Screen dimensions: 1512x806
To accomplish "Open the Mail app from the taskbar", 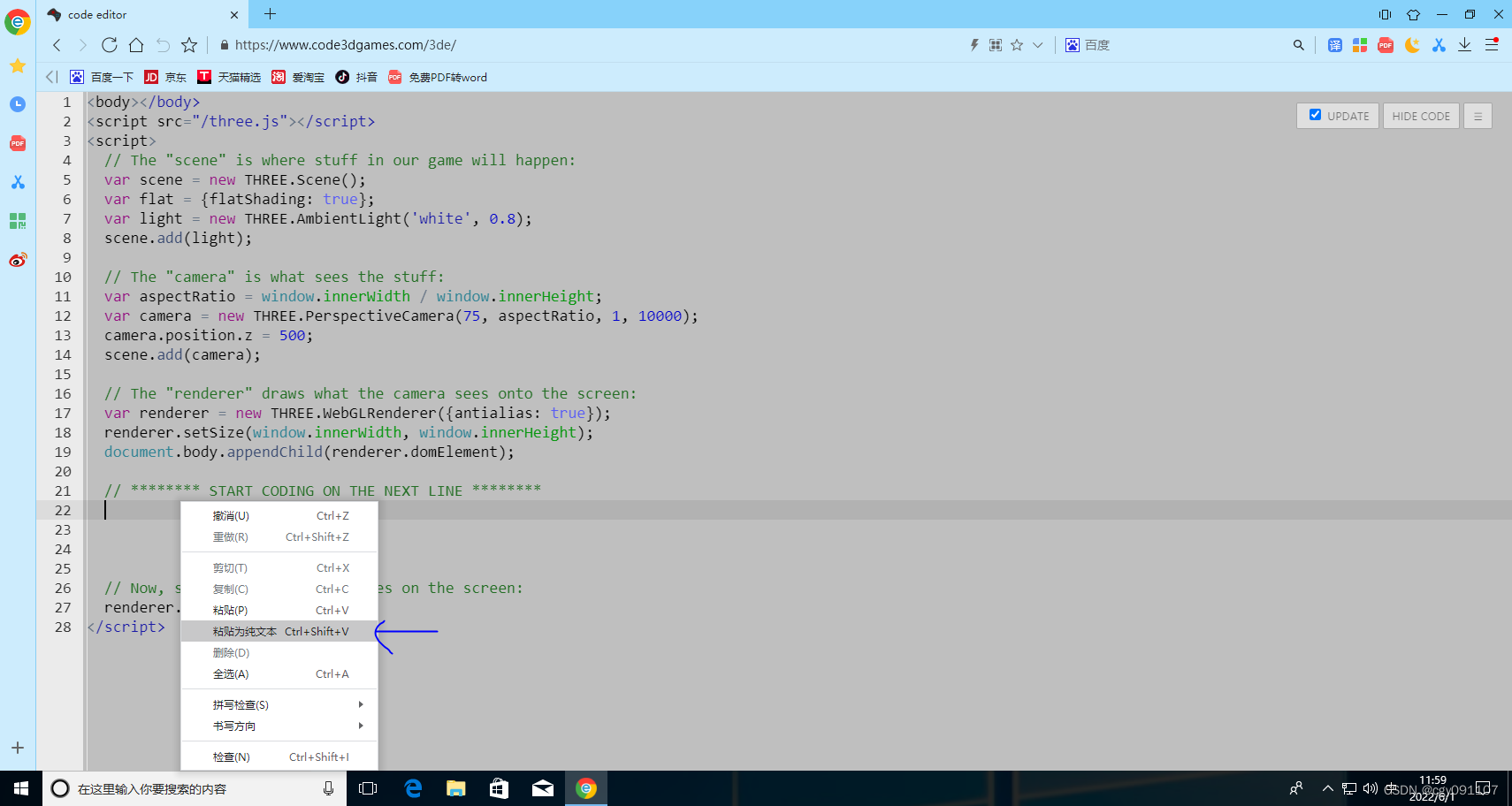I will (x=543, y=788).
